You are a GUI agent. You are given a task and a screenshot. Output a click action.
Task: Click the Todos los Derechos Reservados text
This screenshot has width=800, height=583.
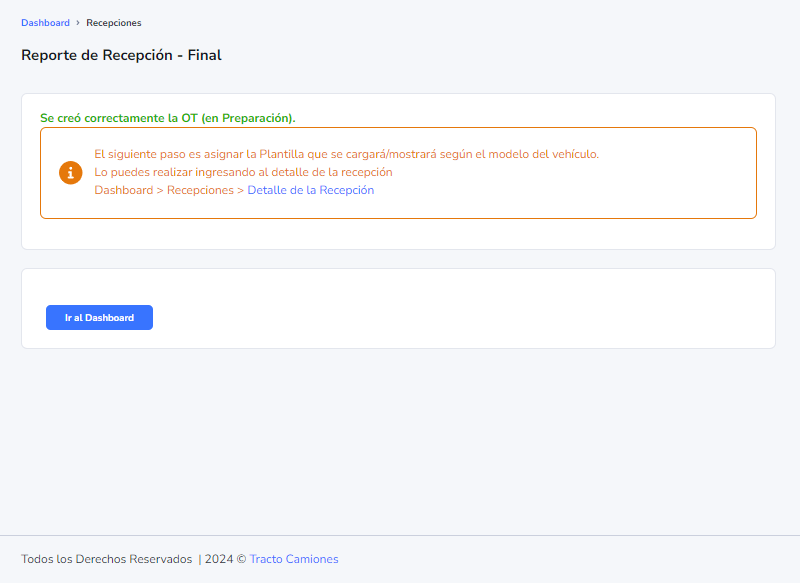tap(107, 559)
